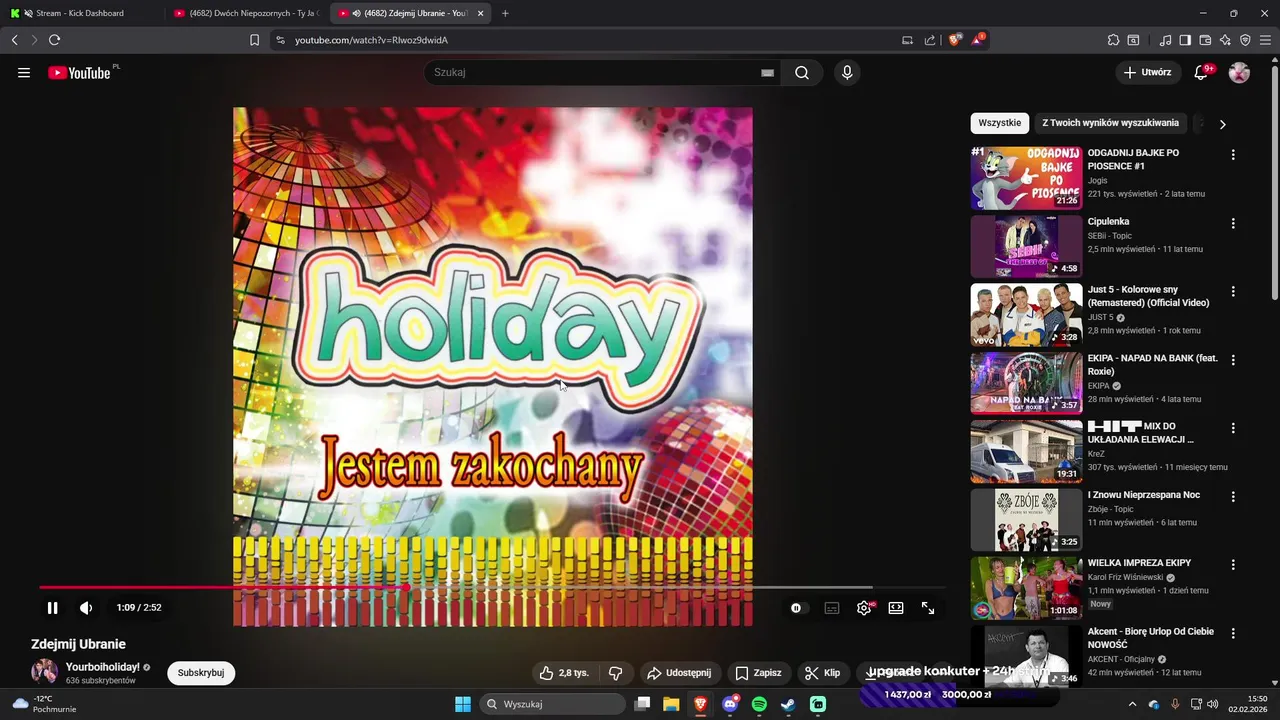Image resolution: width=1280 pixels, height=720 pixels.
Task: Go back with browser back arrow
Action: point(15,40)
